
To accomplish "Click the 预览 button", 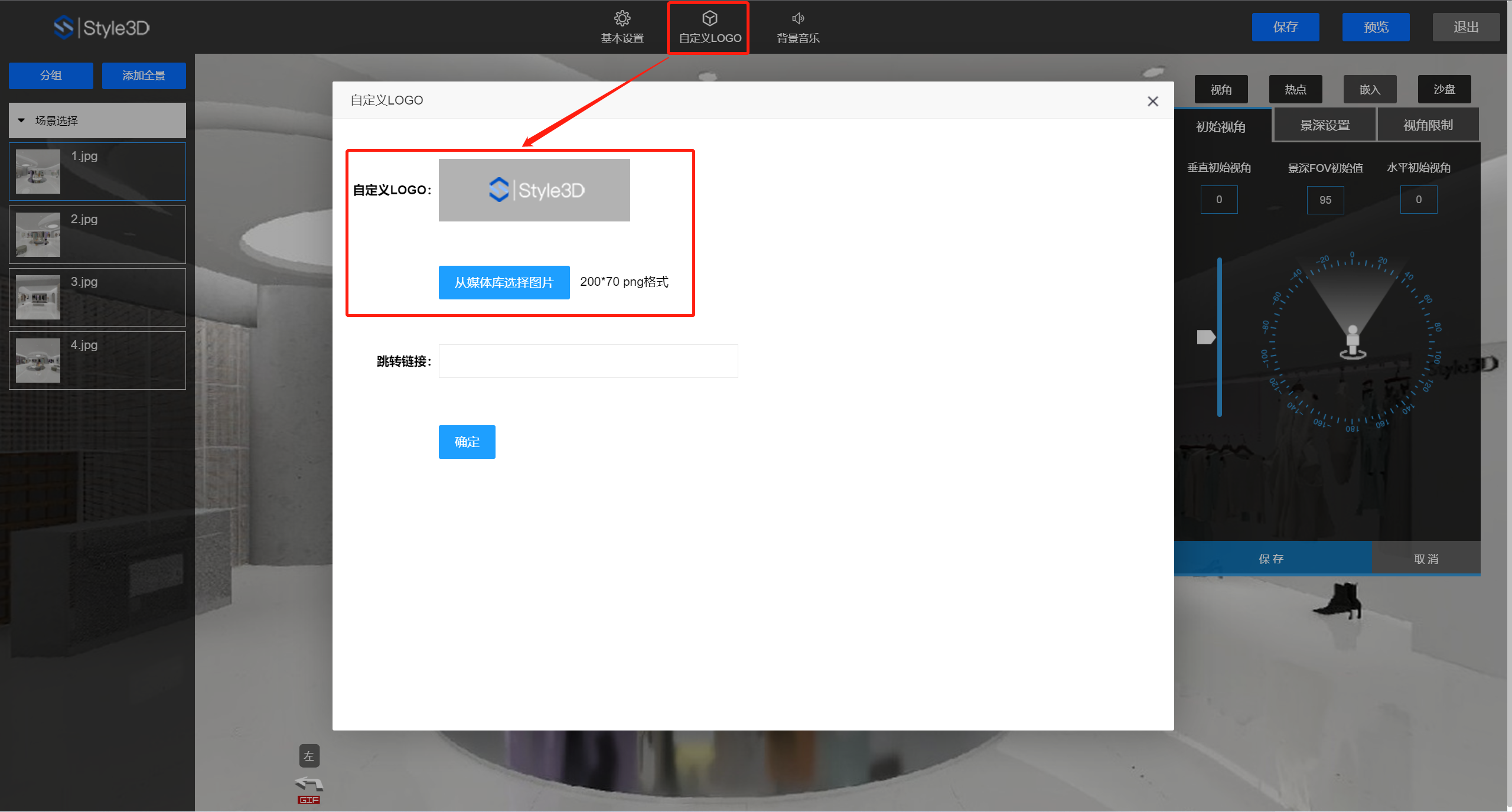I will tap(1376, 27).
